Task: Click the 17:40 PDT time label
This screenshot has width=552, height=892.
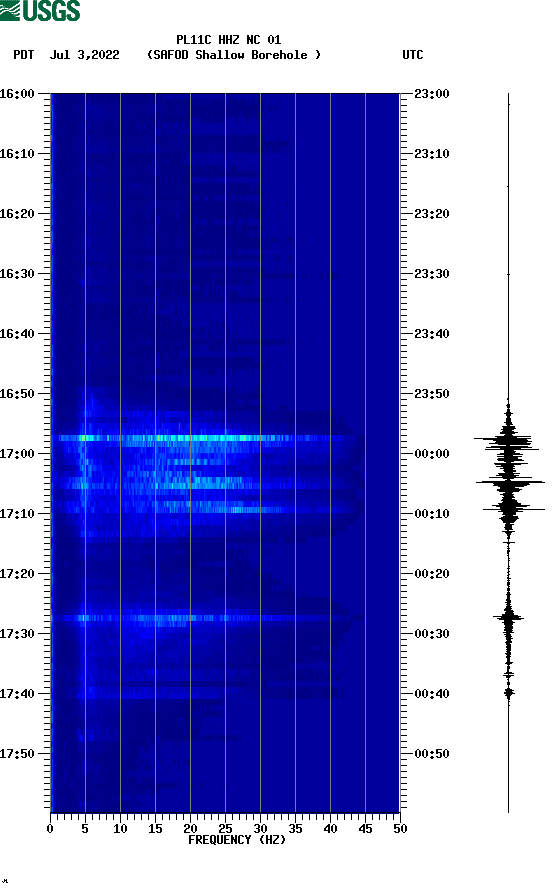Action: point(17,694)
